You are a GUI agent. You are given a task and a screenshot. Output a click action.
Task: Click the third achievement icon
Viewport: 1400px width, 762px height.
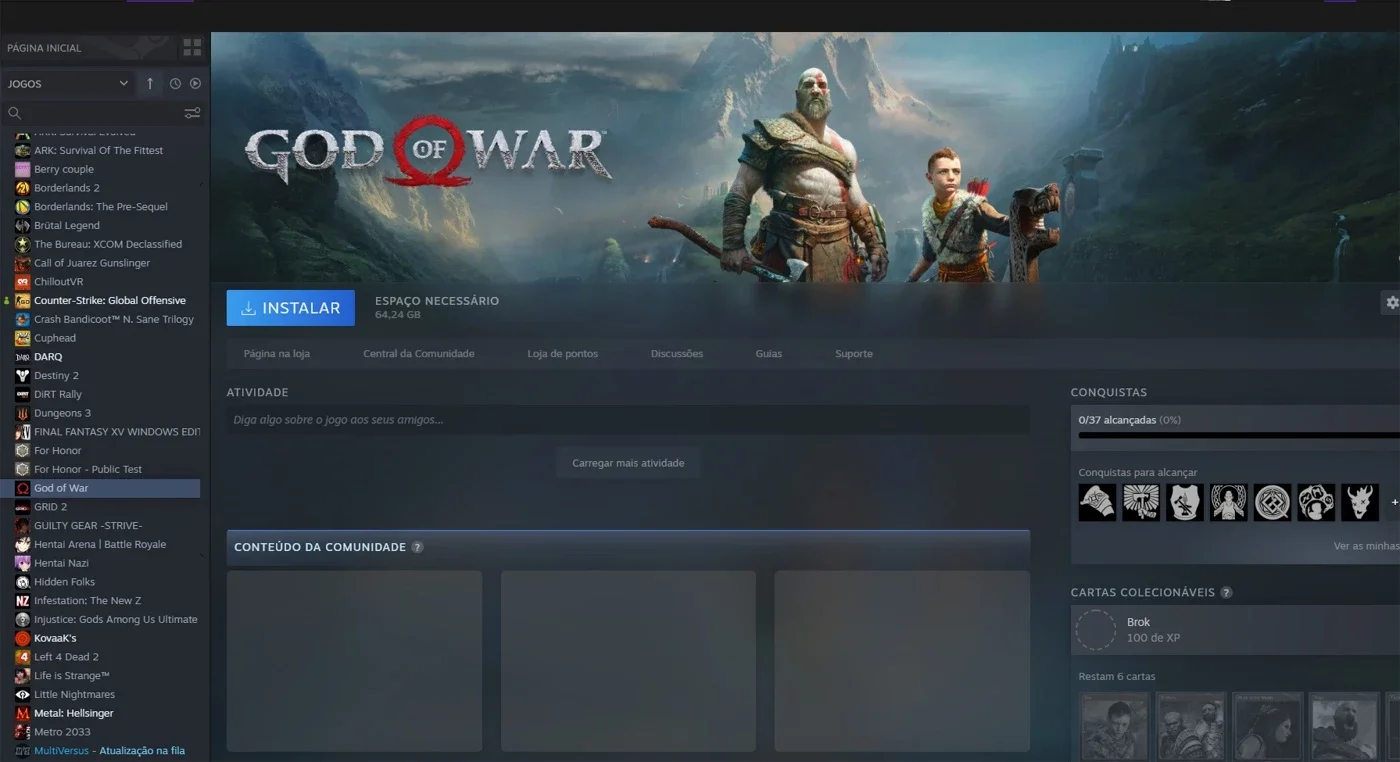point(1185,502)
